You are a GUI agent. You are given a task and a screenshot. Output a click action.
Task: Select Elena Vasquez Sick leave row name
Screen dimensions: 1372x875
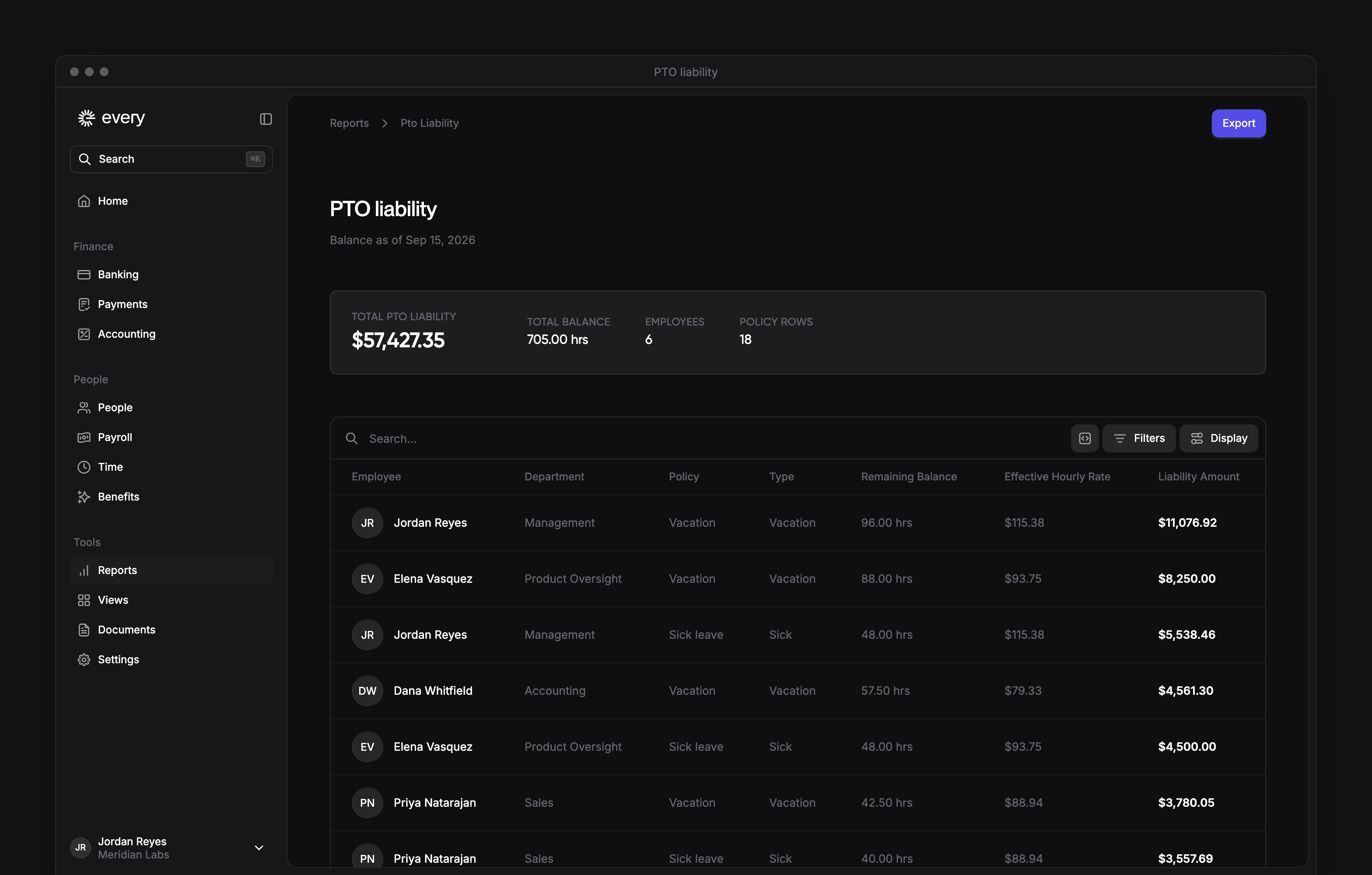coord(432,746)
